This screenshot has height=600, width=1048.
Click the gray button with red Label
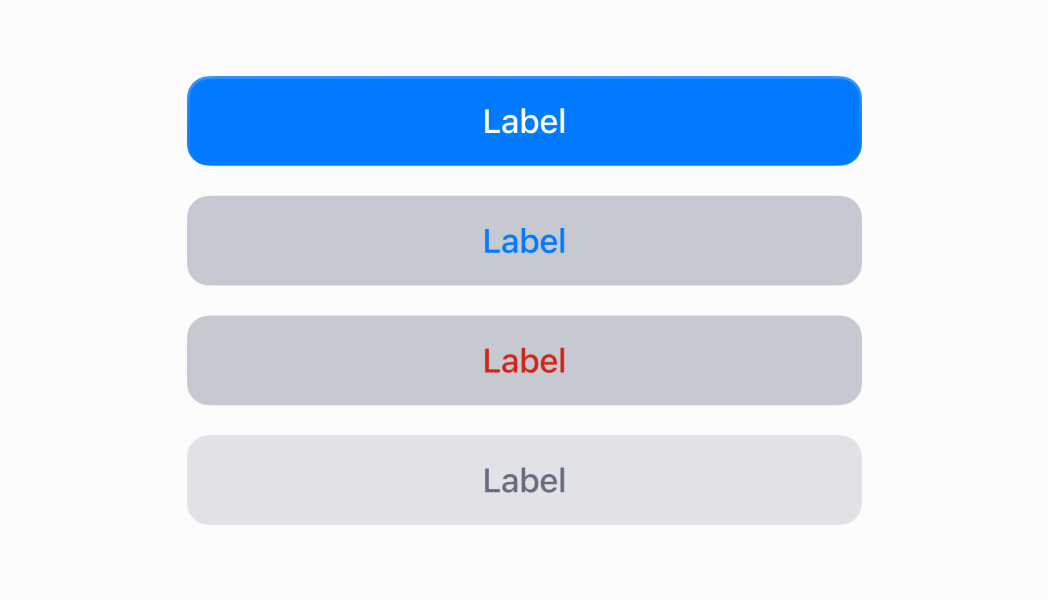(524, 360)
